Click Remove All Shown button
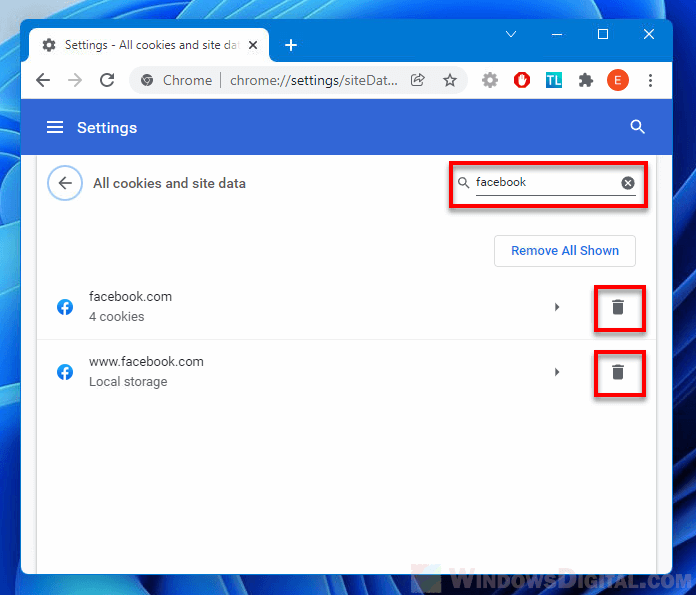This screenshot has height=595, width=696. (x=565, y=251)
